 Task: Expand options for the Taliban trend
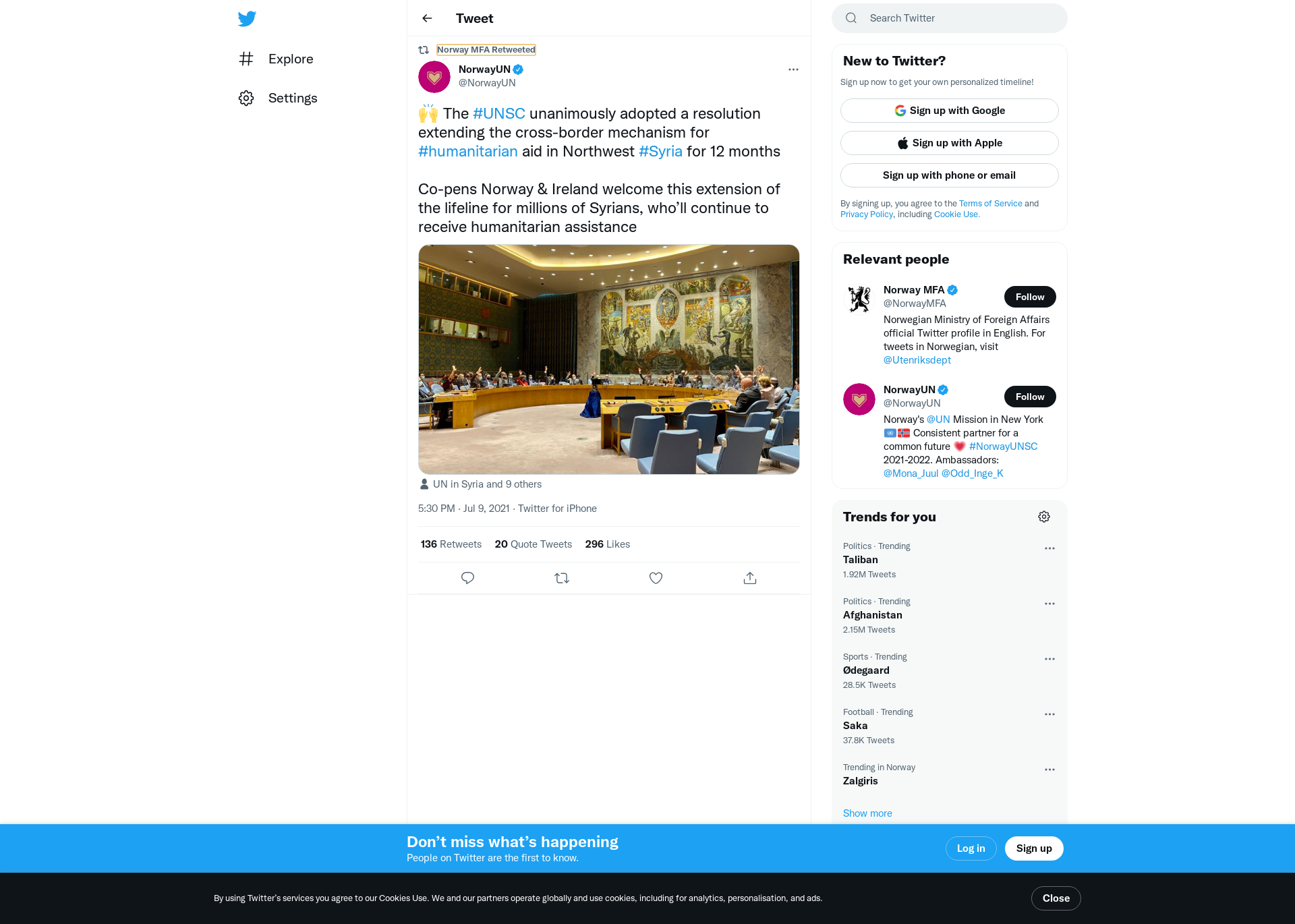pyautogui.click(x=1049, y=548)
